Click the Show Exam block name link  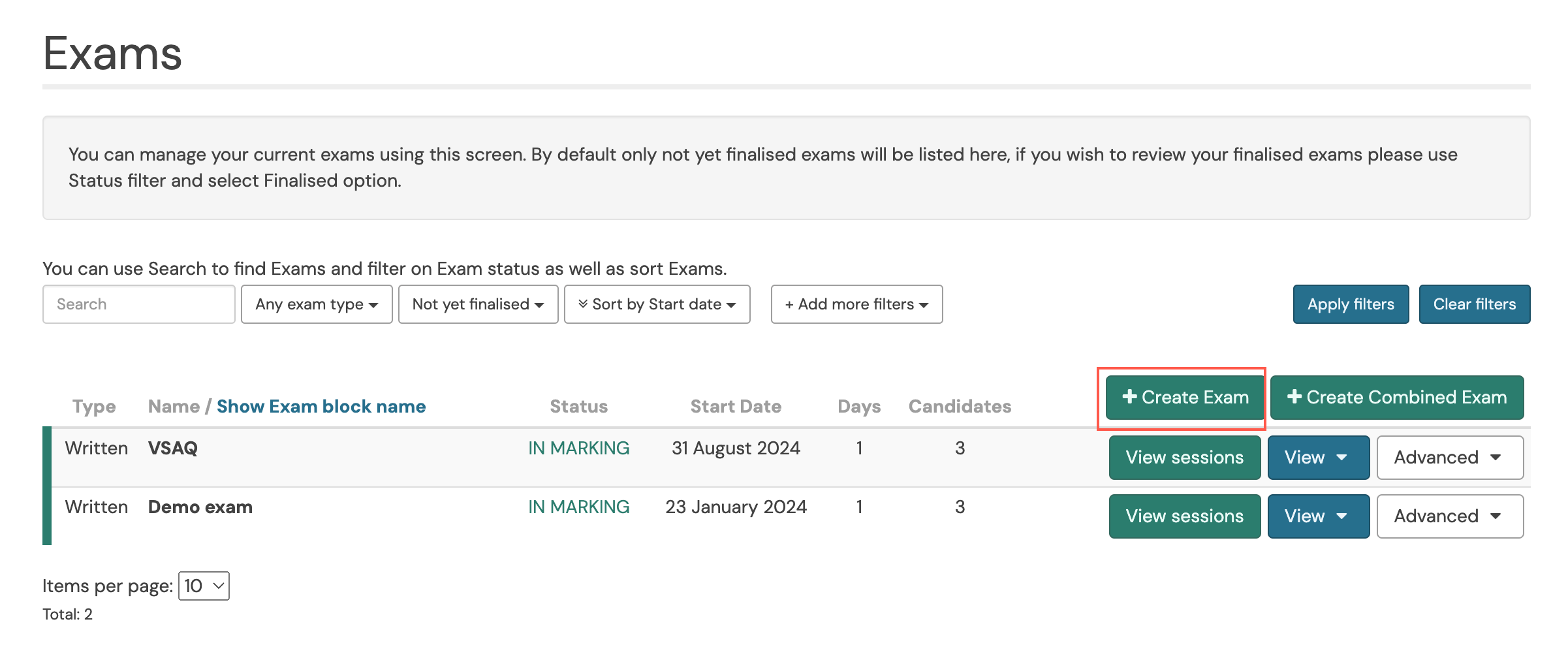[x=321, y=405]
